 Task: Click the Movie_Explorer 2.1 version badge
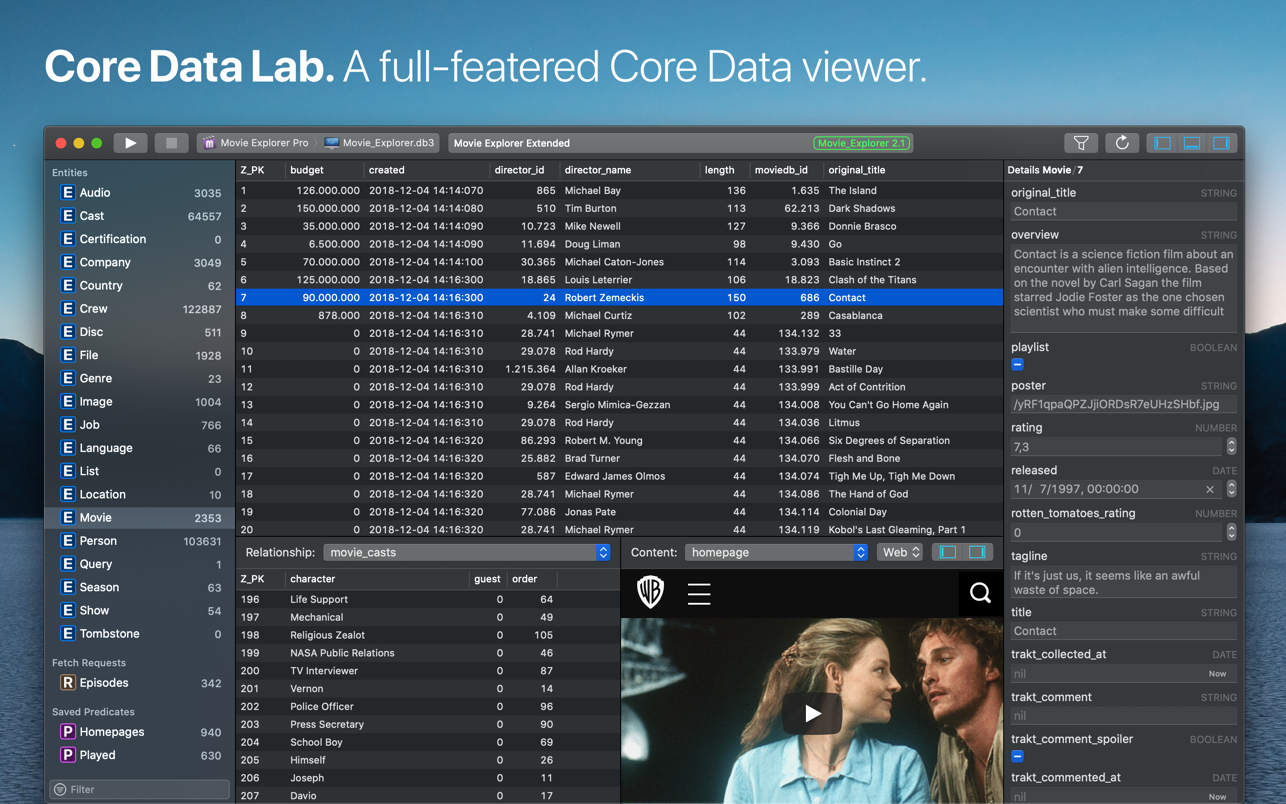[861, 143]
